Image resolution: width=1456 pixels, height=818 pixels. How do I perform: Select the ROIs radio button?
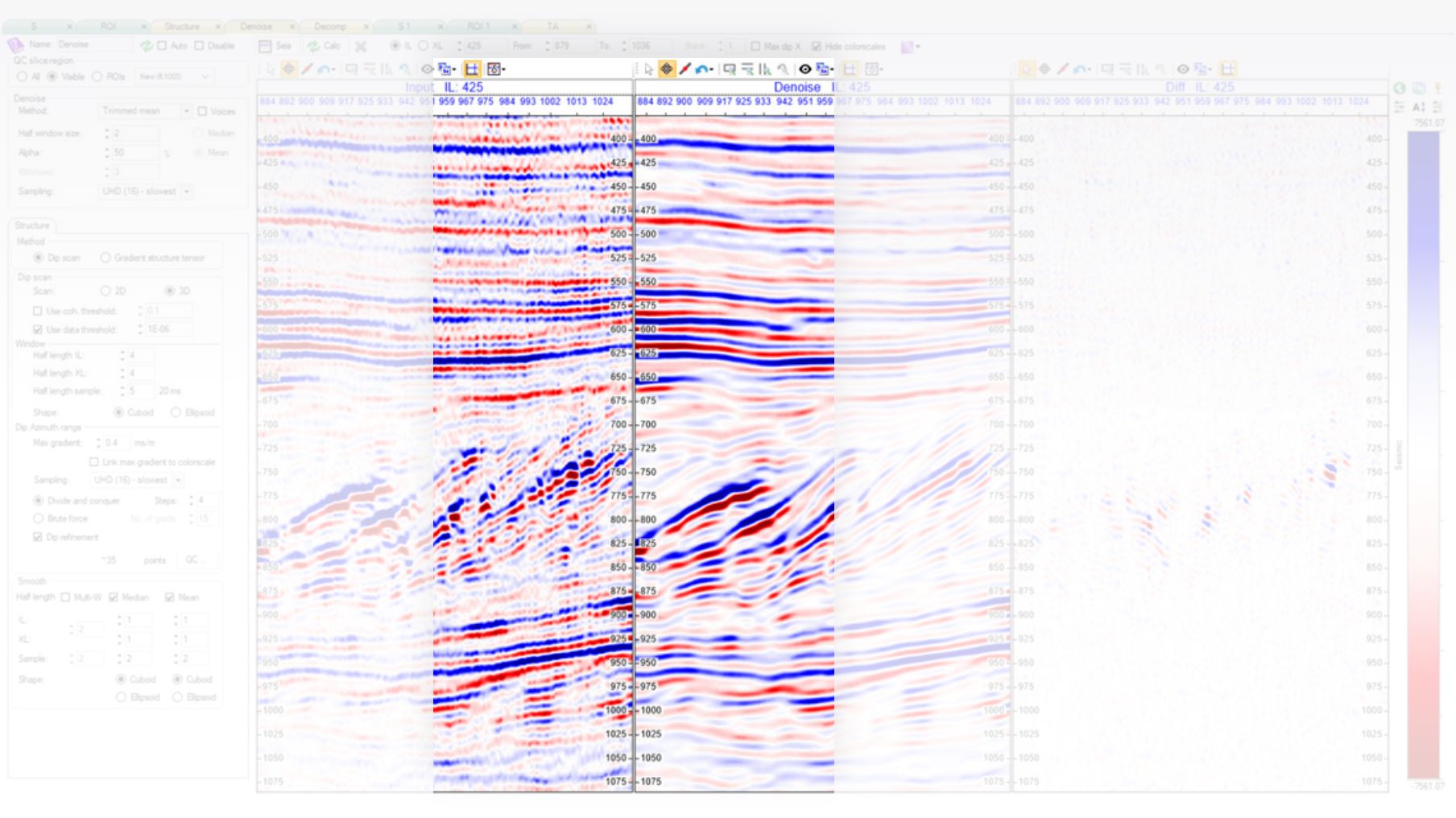coord(97,76)
